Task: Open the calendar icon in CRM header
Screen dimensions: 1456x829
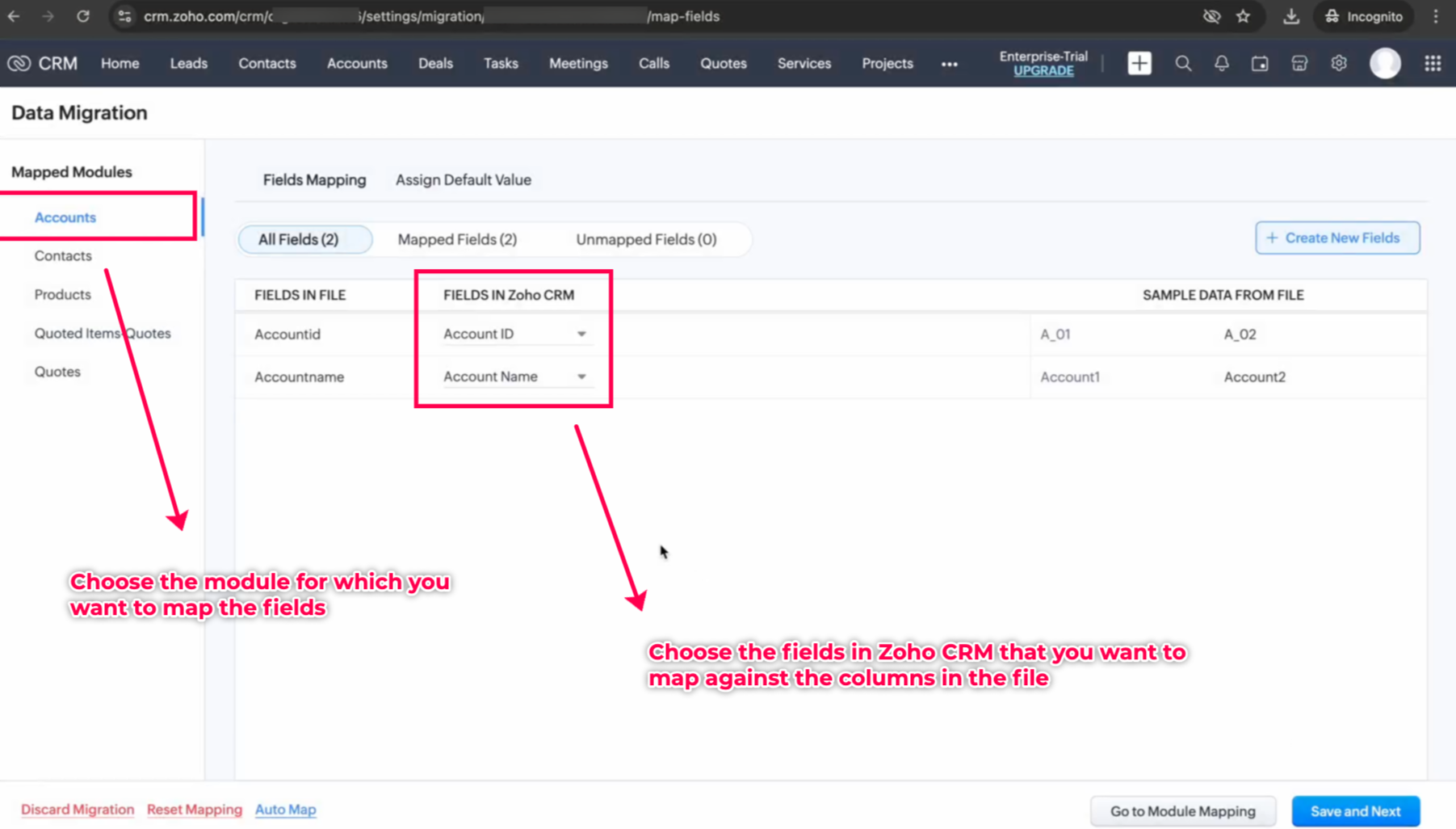Action: tap(1260, 63)
